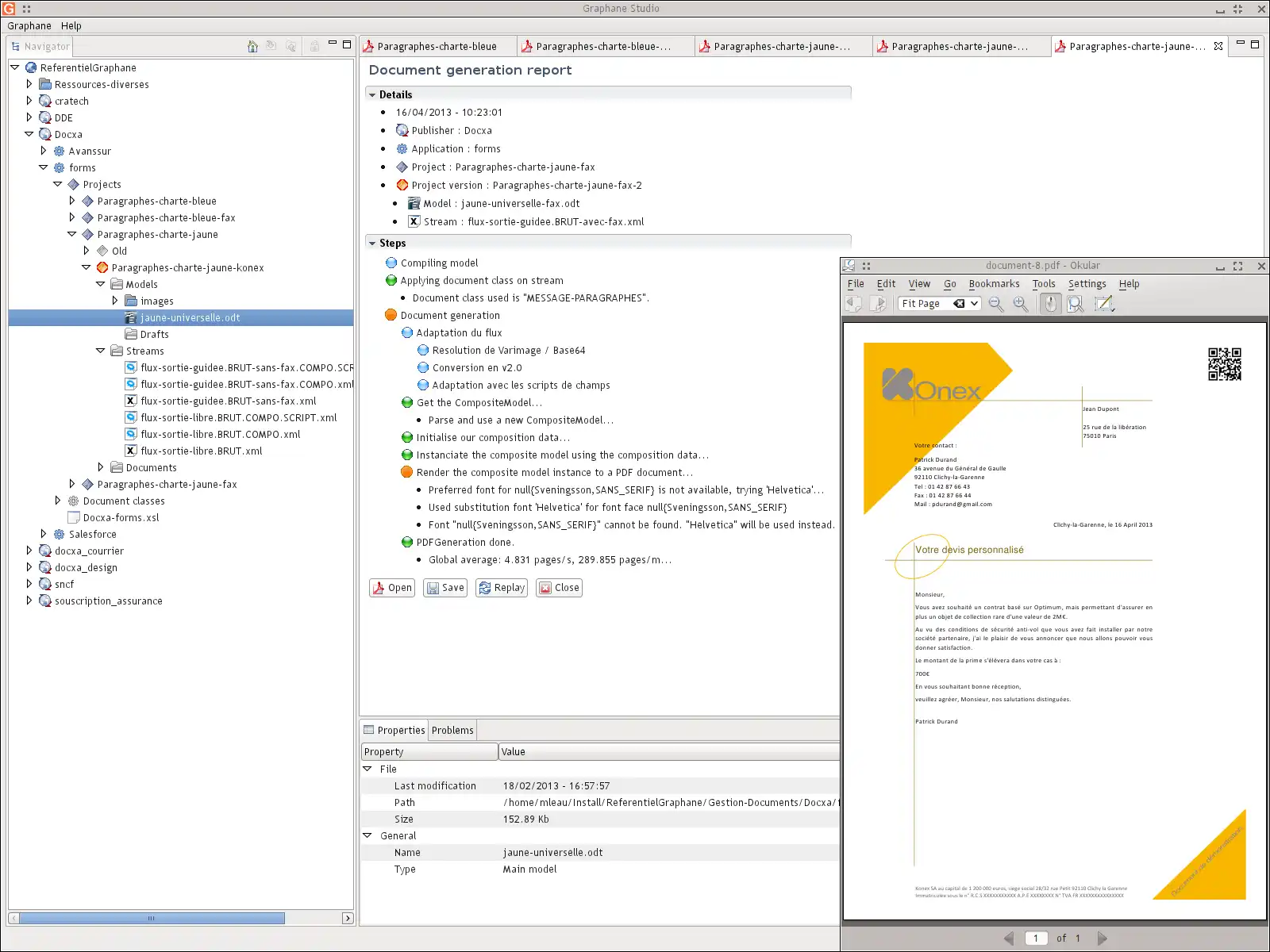Minimize the Navigator panel
1270x952 pixels.
[333, 44]
